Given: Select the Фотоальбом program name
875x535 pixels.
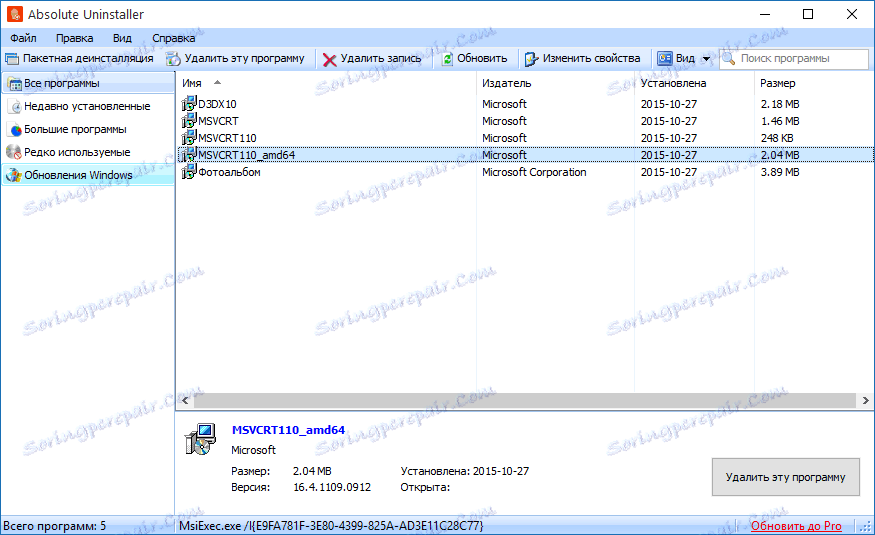Looking at the screenshot, I should click(x=229, y=172).
